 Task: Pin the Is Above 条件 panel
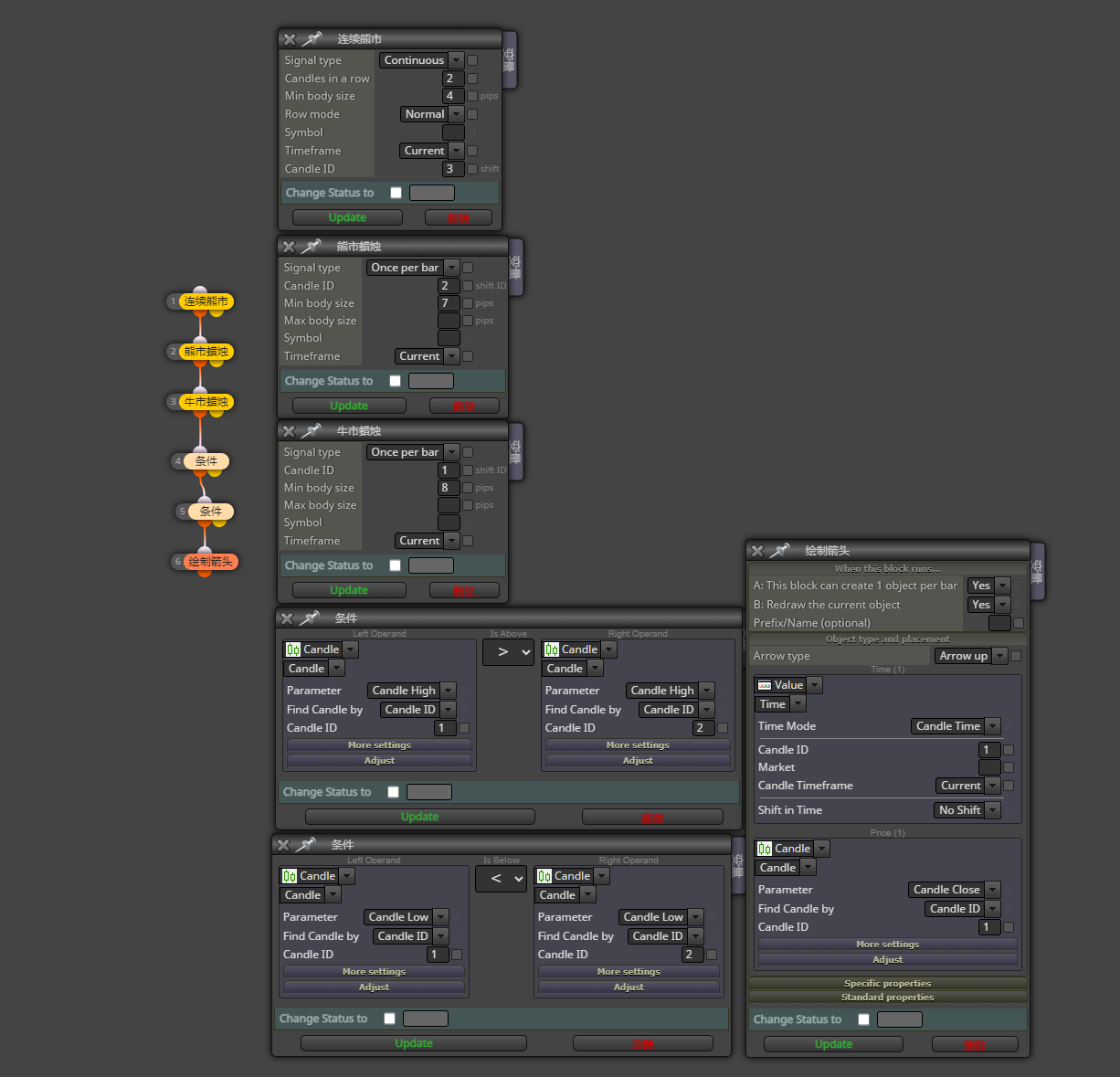click(310, 618)
